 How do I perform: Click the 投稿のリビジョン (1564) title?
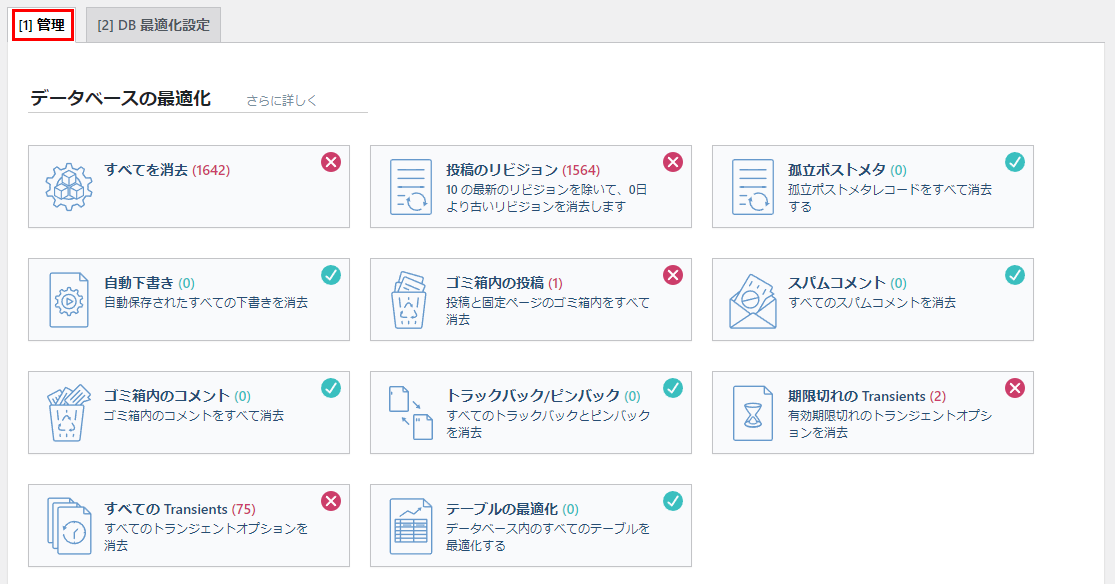point(522,170)
